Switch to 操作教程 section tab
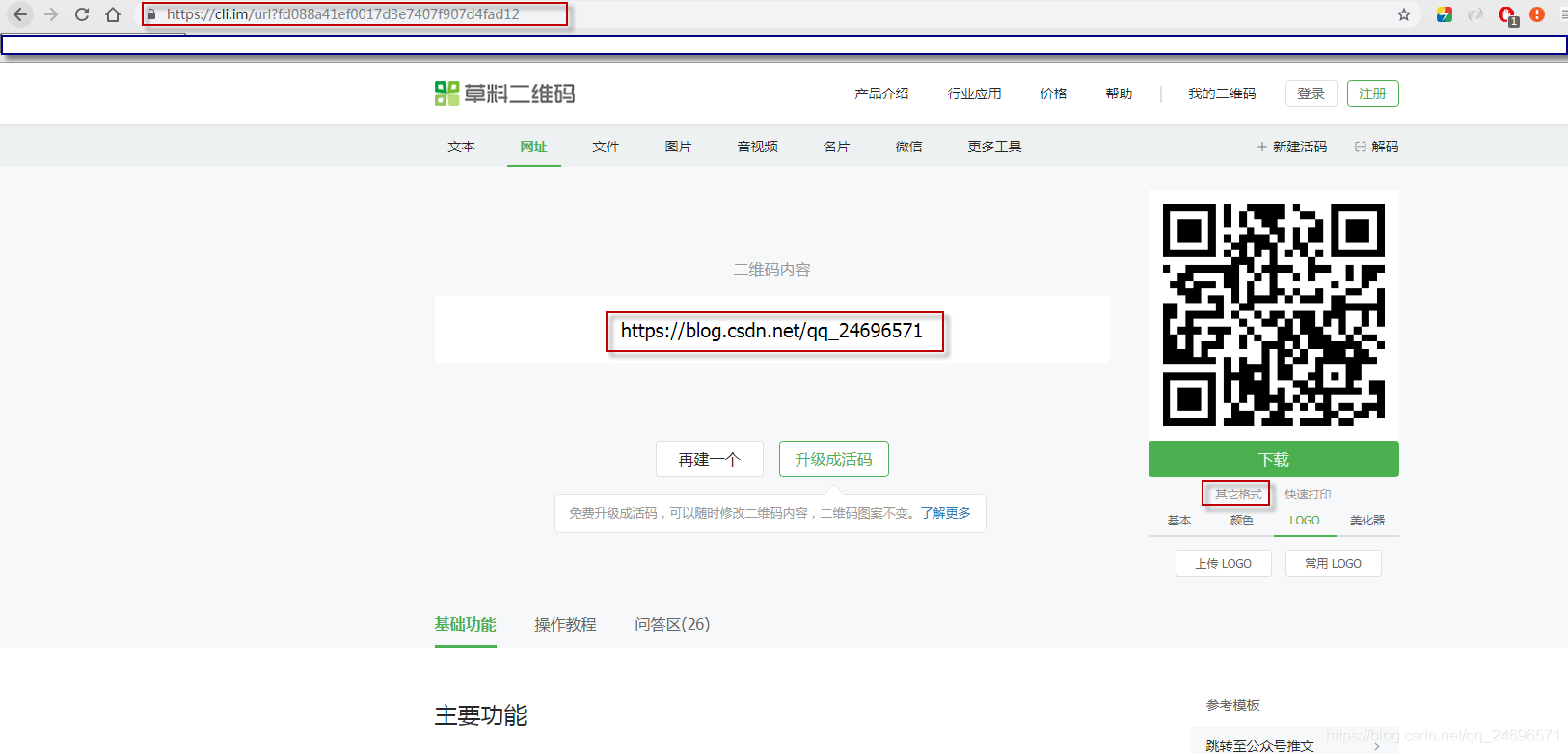Viewport: 1568px width, 753px height. click(x=565, y=624)
